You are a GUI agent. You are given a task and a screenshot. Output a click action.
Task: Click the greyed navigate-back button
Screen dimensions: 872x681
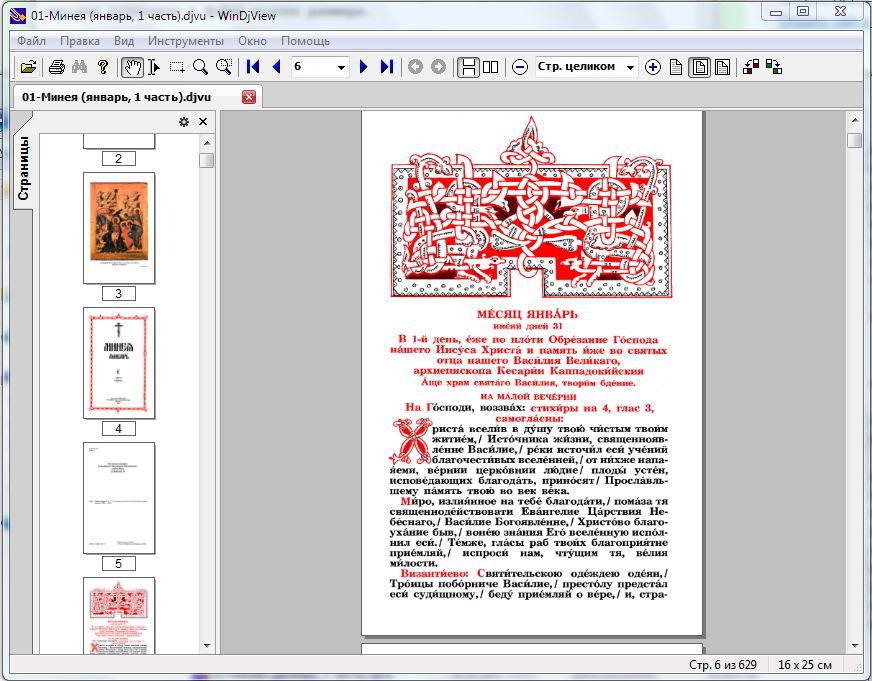click(415, 67)
